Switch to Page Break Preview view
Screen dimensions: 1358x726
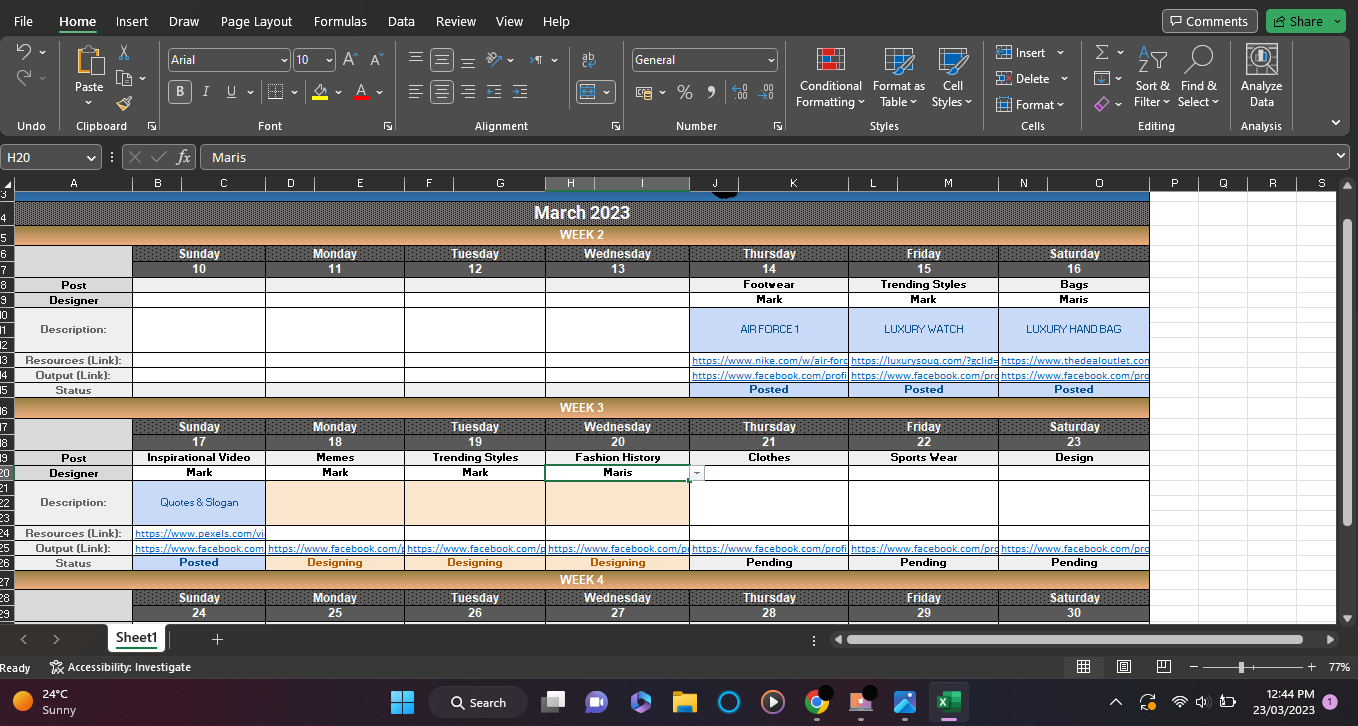pyautogui.click(x=1163, y=667)
